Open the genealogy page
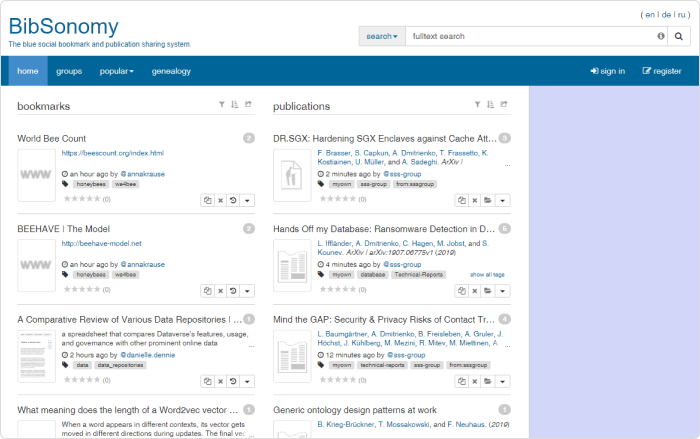Screen dimensions: 700x439 coord(171,71)
